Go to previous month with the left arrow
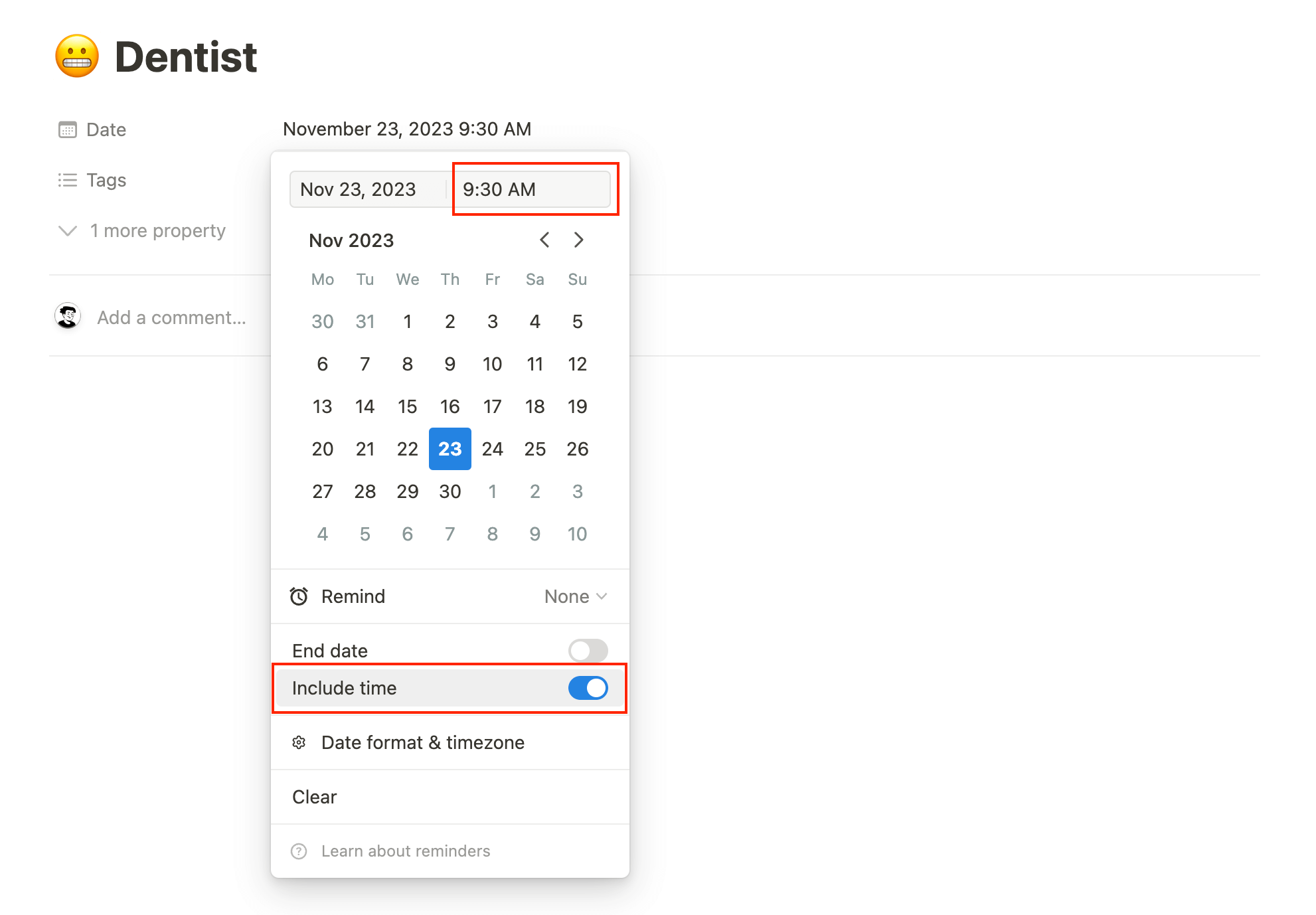The width and height of the screenshot is (1316, 915). [544, 240]
